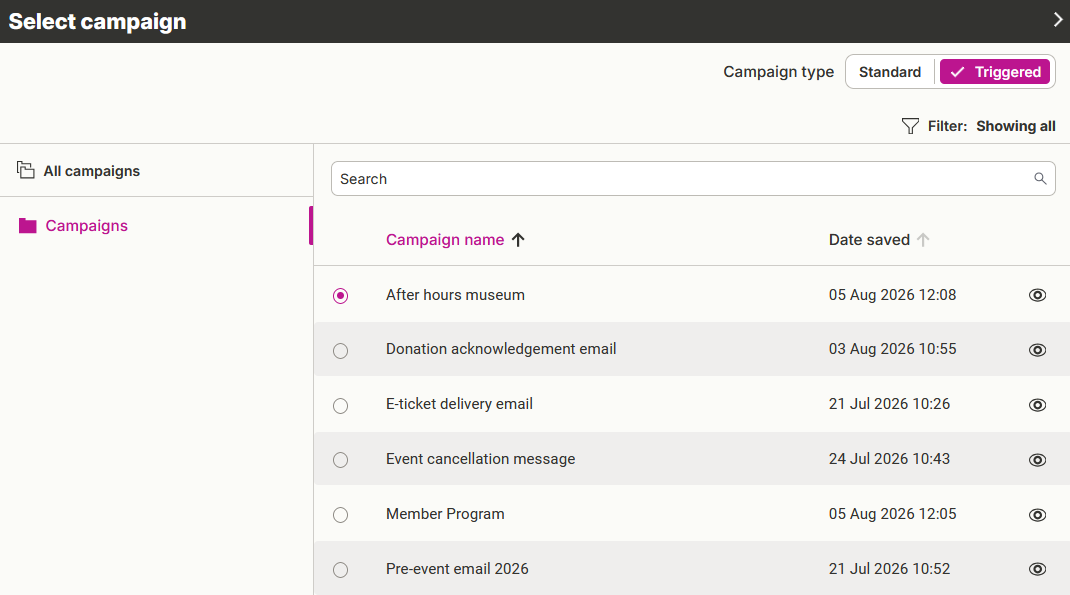The image size is (1070, 595).
Task: Click the date 21 Jul 2026 10:26
Action: coord(889,404)
